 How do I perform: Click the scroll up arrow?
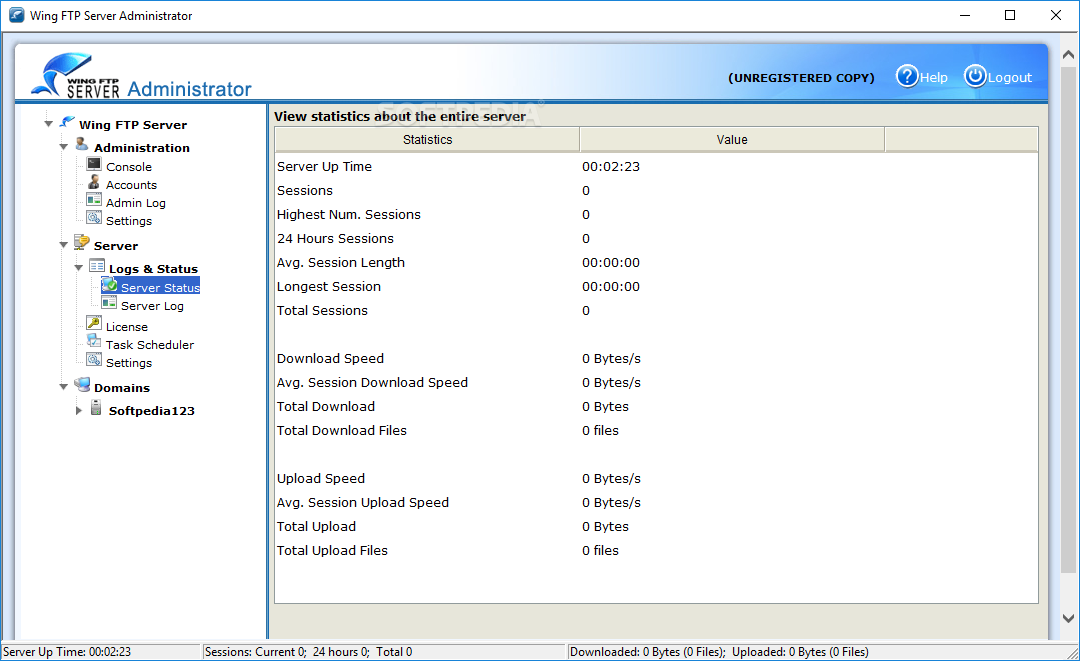pyautogui.click(x=1068, y=54)
